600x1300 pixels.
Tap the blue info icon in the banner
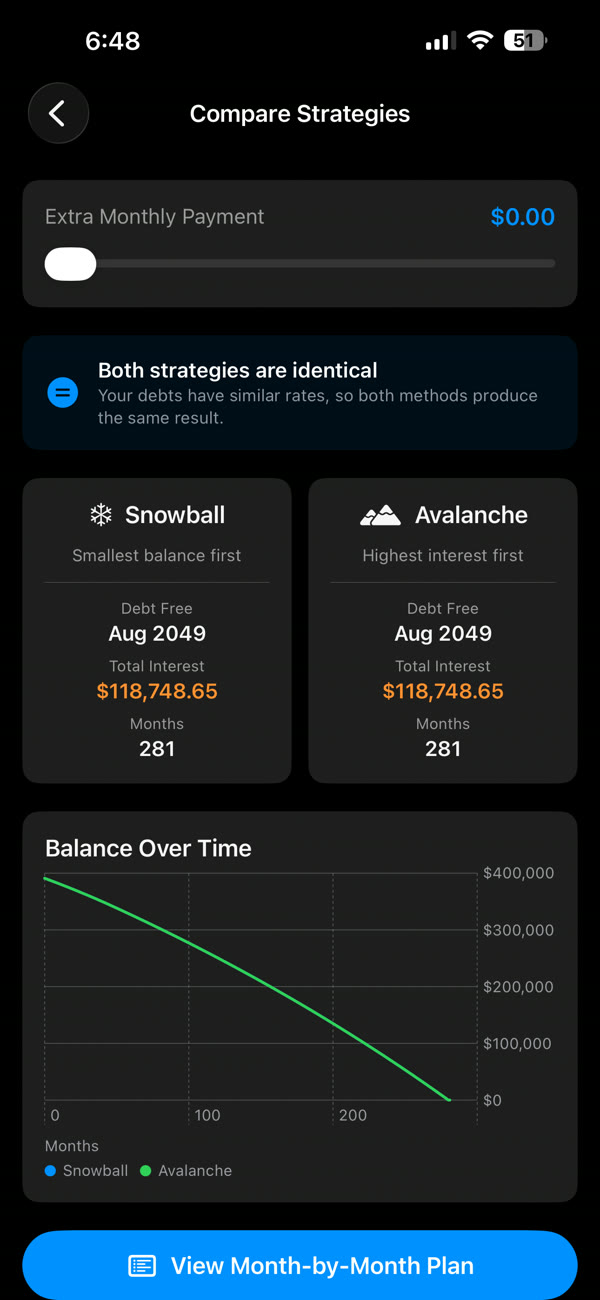point(62,392)
